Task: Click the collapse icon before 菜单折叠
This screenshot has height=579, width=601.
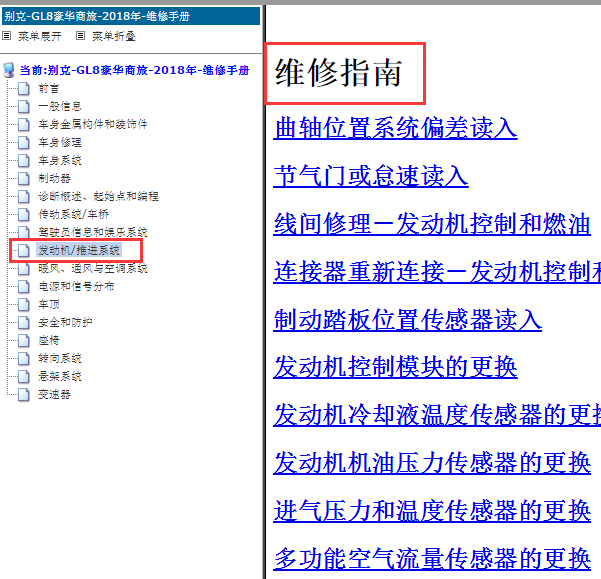Action: (x=80, y=36)
